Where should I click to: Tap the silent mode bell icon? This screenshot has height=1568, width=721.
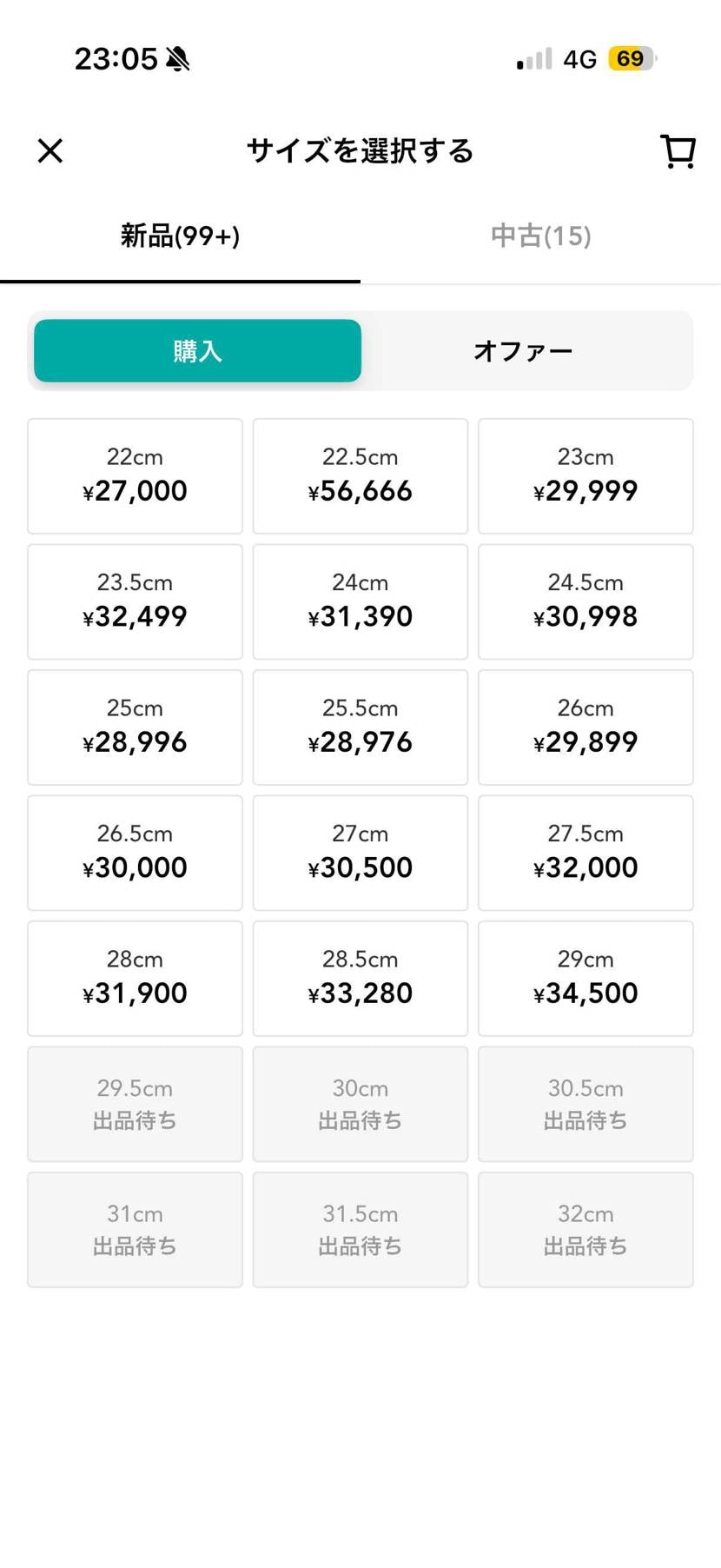pos(178,59)
